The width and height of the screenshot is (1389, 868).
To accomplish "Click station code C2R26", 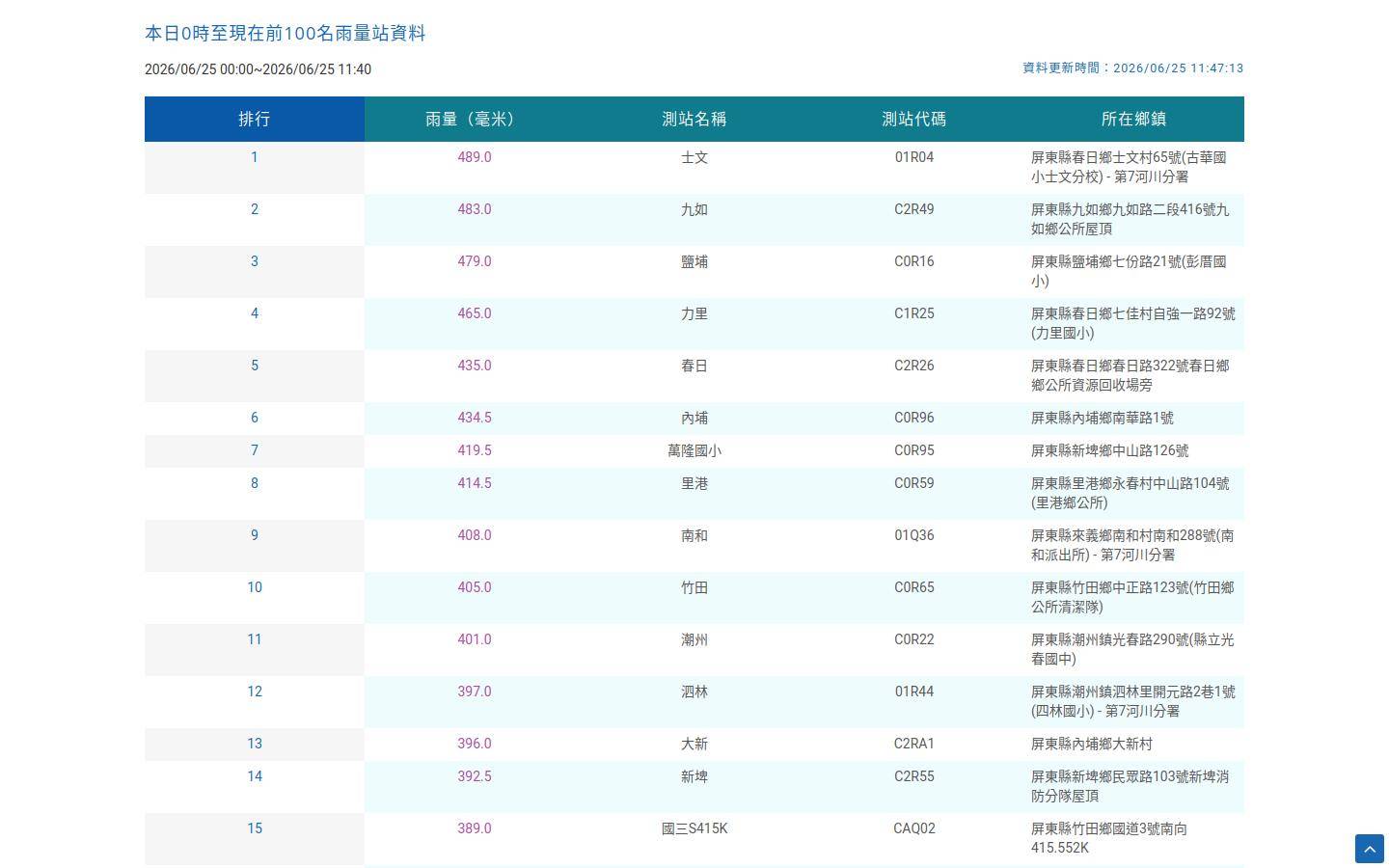I will (914, 366).
